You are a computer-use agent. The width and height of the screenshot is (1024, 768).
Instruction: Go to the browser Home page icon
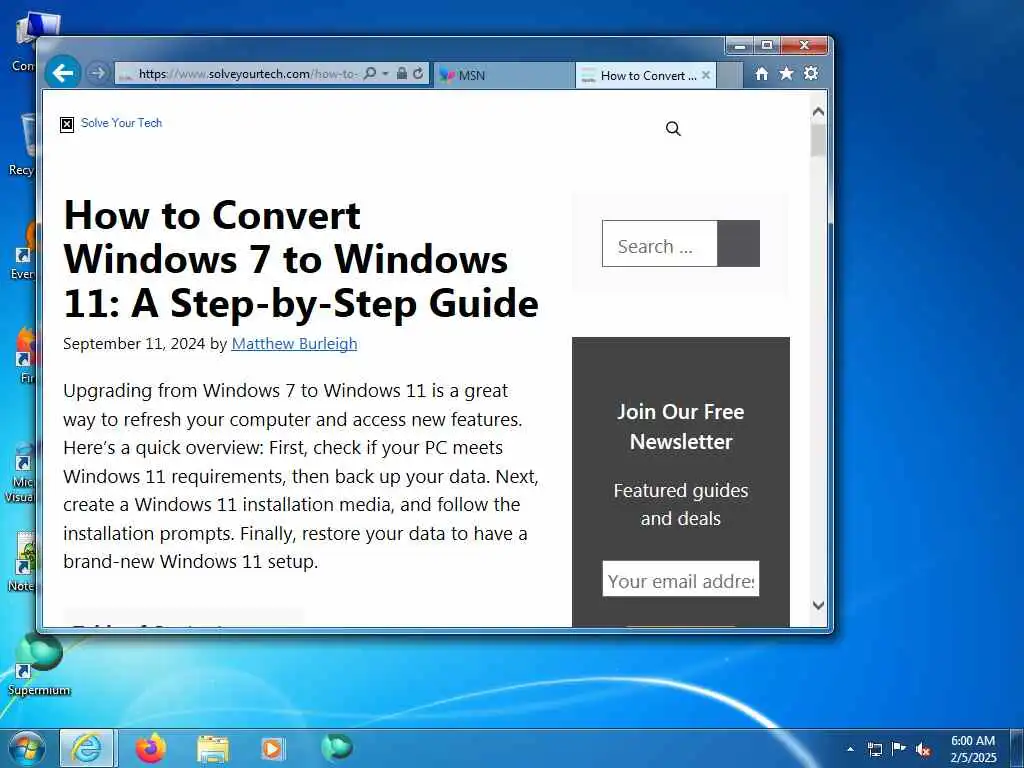[x=761, y=74]
